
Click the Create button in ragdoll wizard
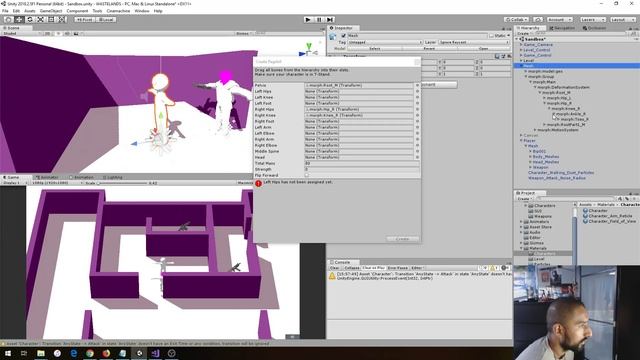[402, 239]
